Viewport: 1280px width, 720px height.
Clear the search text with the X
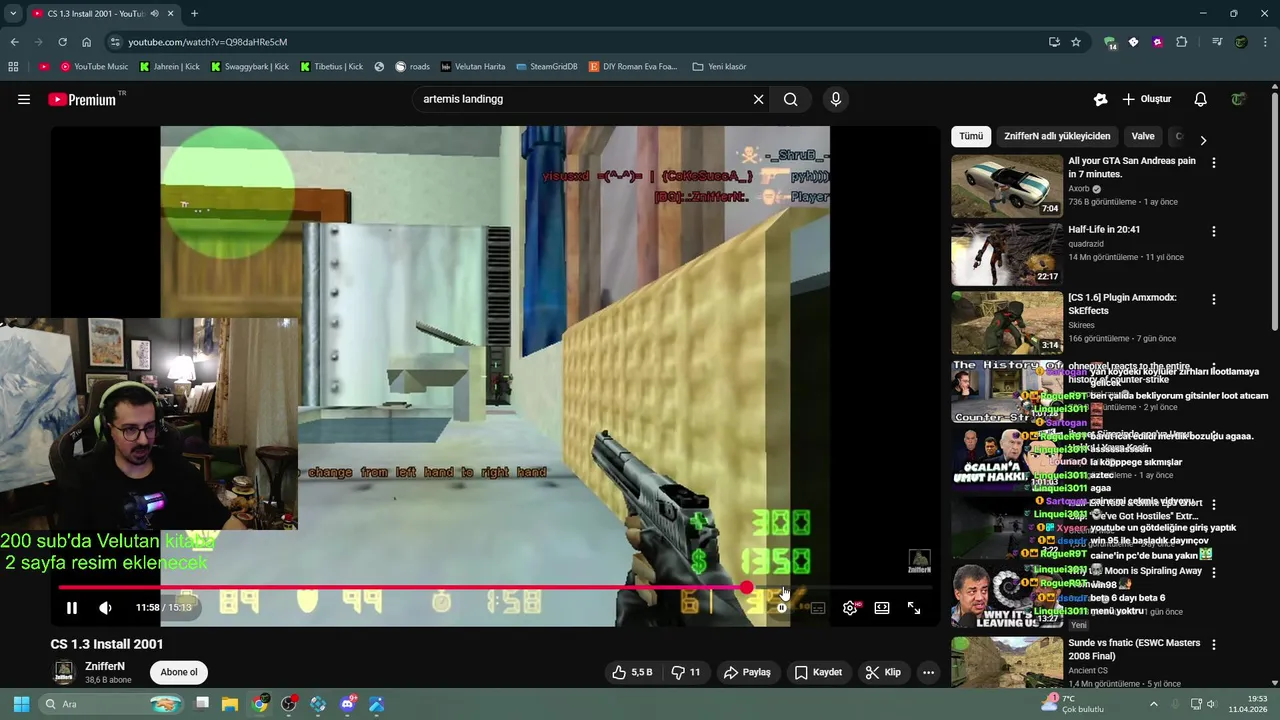coord(758,99)
